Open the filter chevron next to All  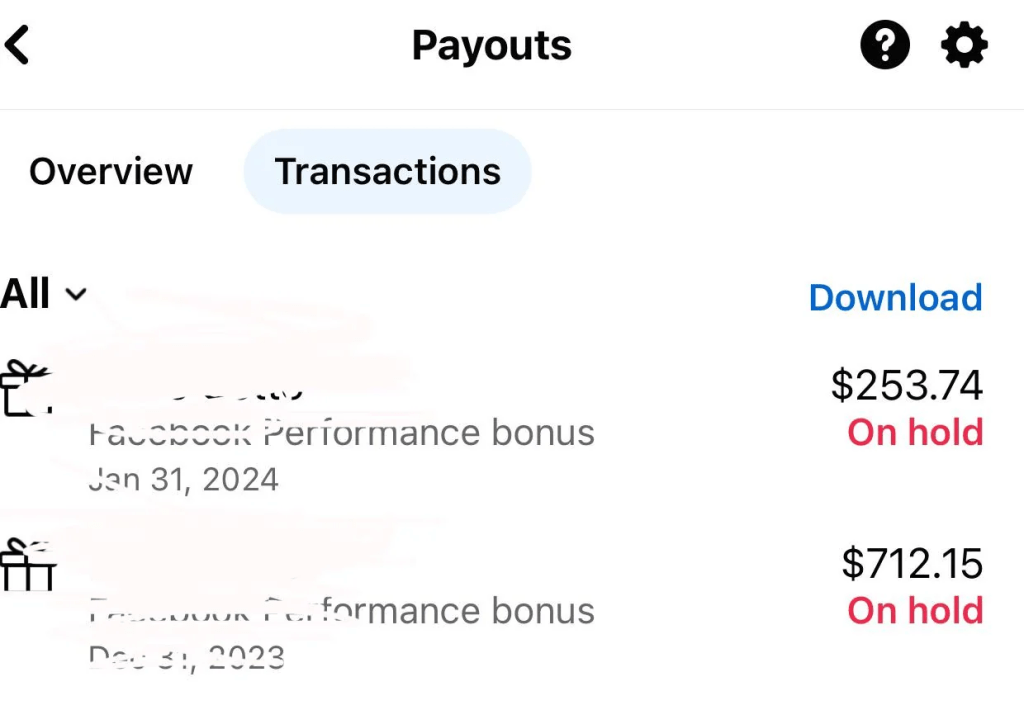[76, 295]
